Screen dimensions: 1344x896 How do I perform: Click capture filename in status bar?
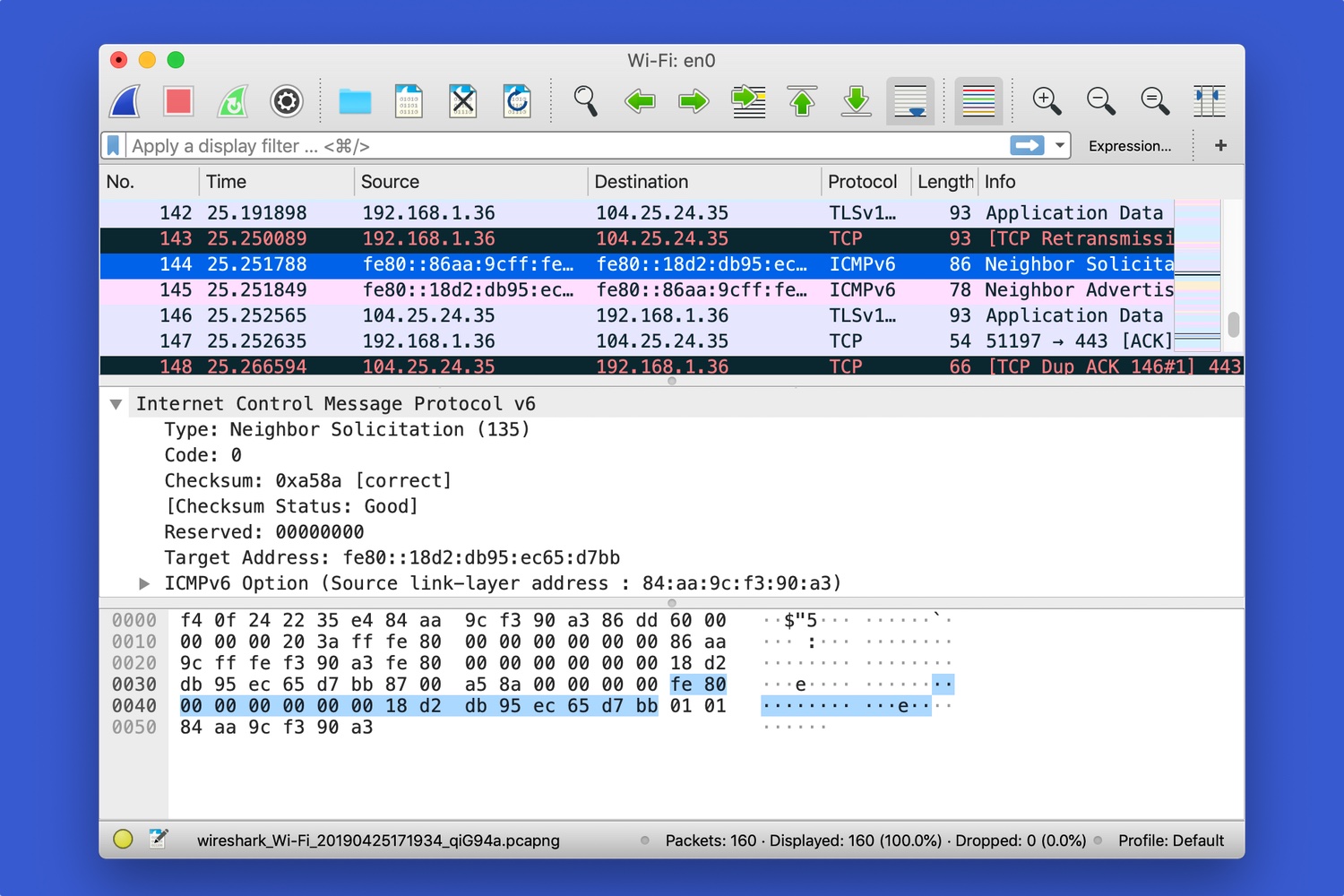[x=378, y=840]
